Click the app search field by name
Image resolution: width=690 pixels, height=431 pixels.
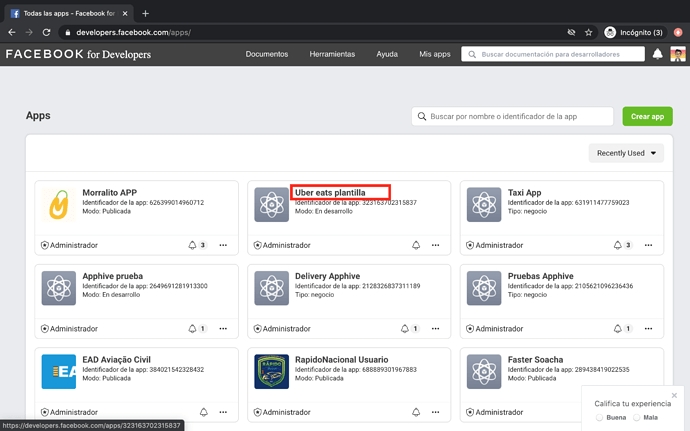pyautogui.click(x=513, y=117)
